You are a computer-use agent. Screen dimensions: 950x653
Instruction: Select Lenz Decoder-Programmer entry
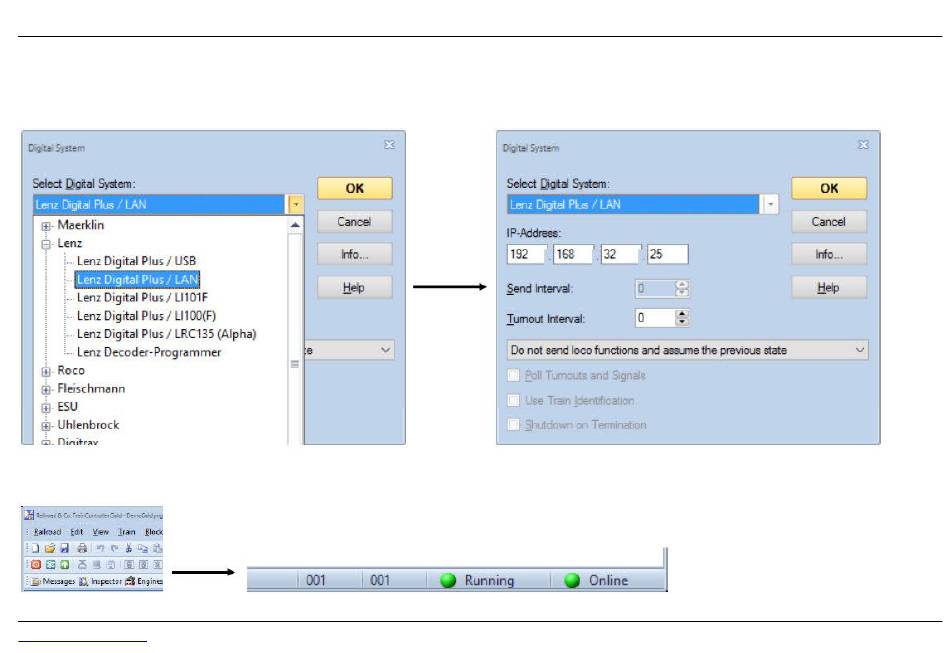tap(149, 352)
